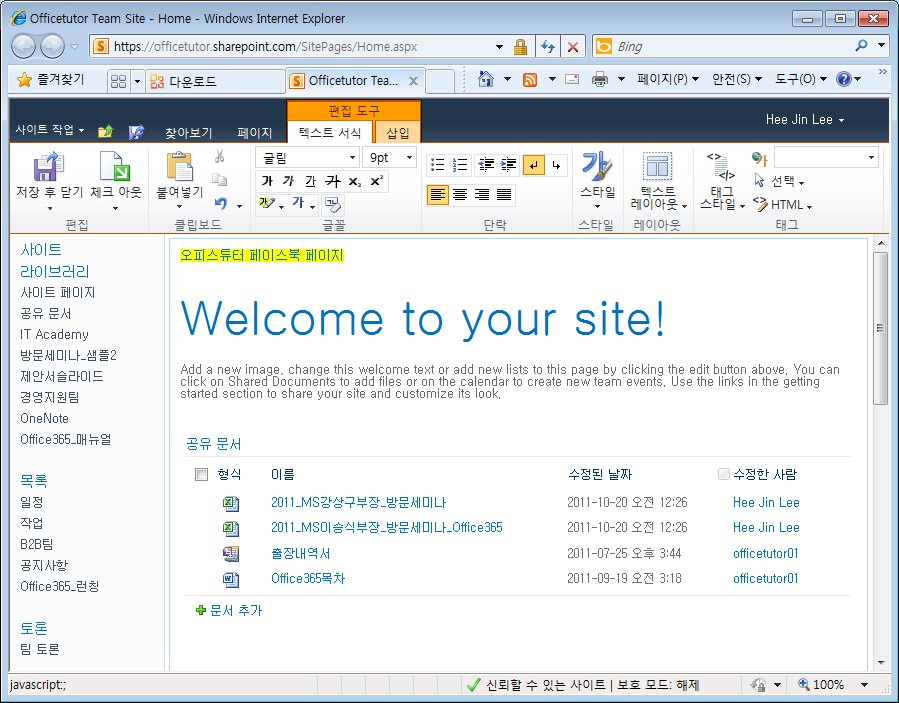Click the IE RSS feeds icon
The image size is (899, 703).
(x=530, y=80)
